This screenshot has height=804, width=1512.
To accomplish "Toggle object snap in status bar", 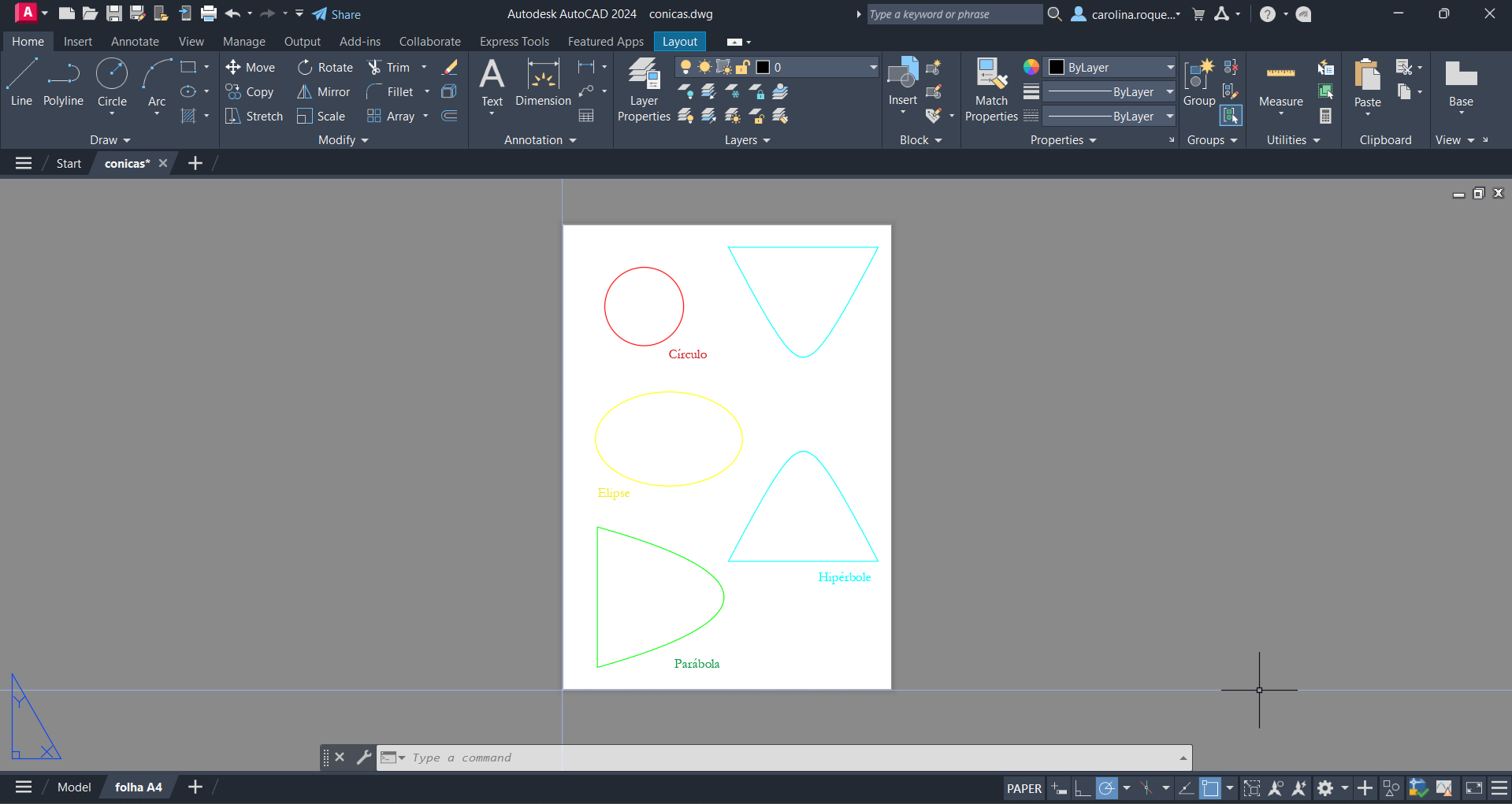I will coord(1209,788).
